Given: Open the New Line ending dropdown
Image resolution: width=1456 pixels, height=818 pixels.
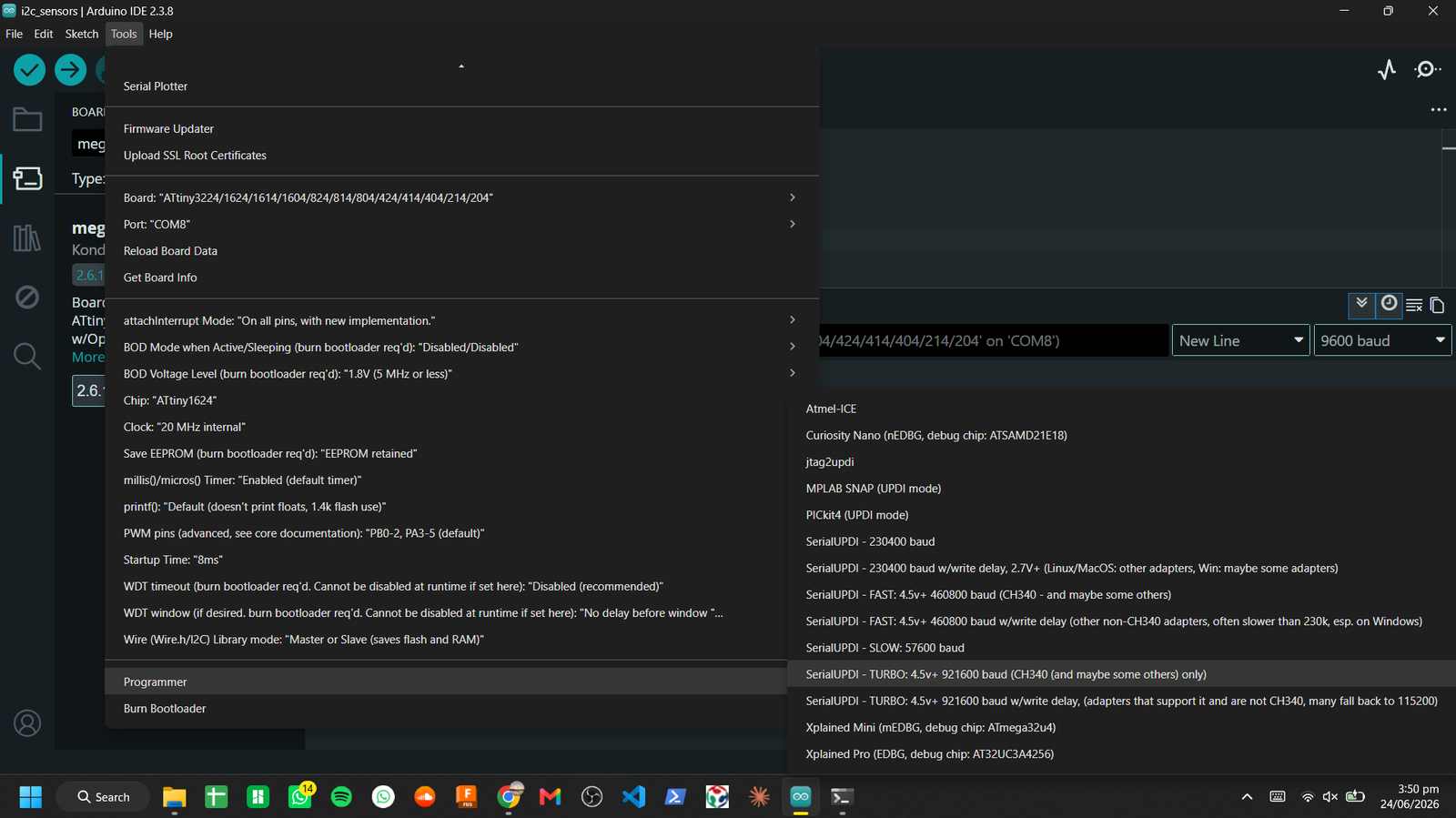Looking at the screenshot, I should click(x=1241, y=340).
